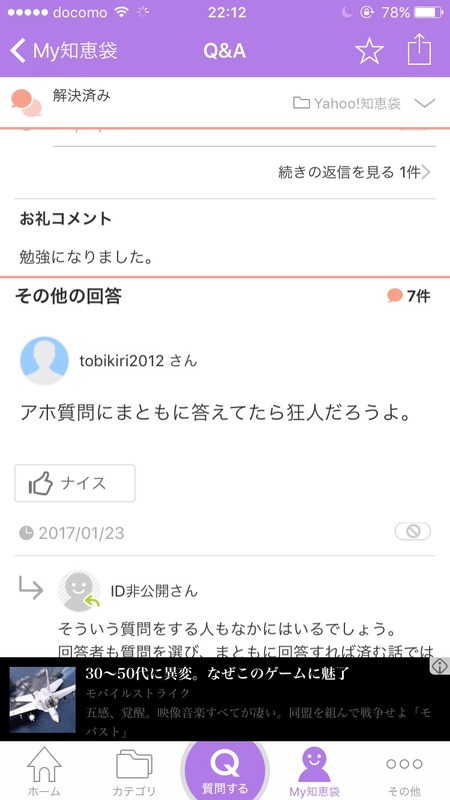View 続きの返信を見る 1件

[x=355, y=172]
